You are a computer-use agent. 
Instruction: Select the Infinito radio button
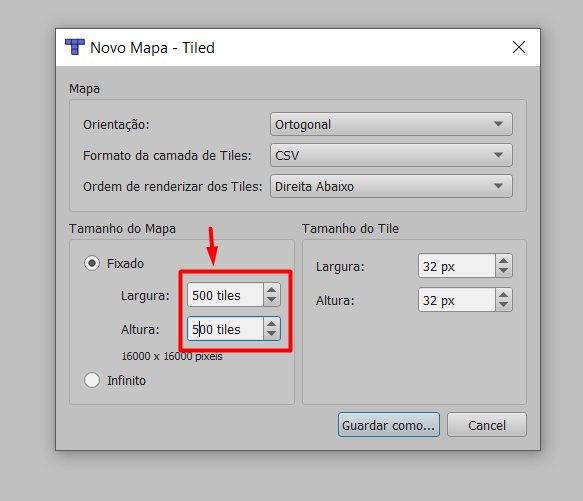[x=92, y=380]
